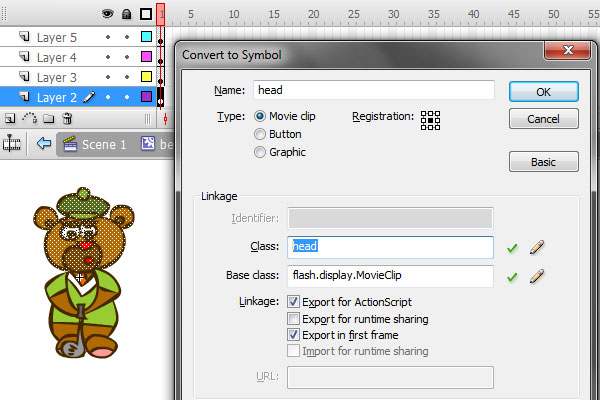Click the Scene 1 clapperboard icon
The image size is (600, 400).
coord(70,144)
